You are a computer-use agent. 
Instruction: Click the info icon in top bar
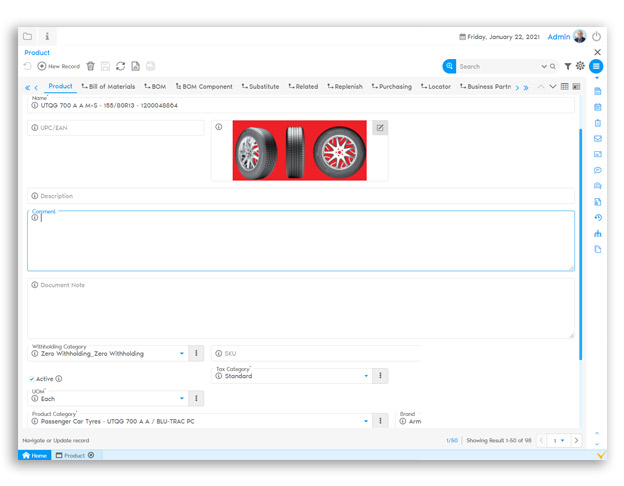pyautogui.click(x=47, y=37)
